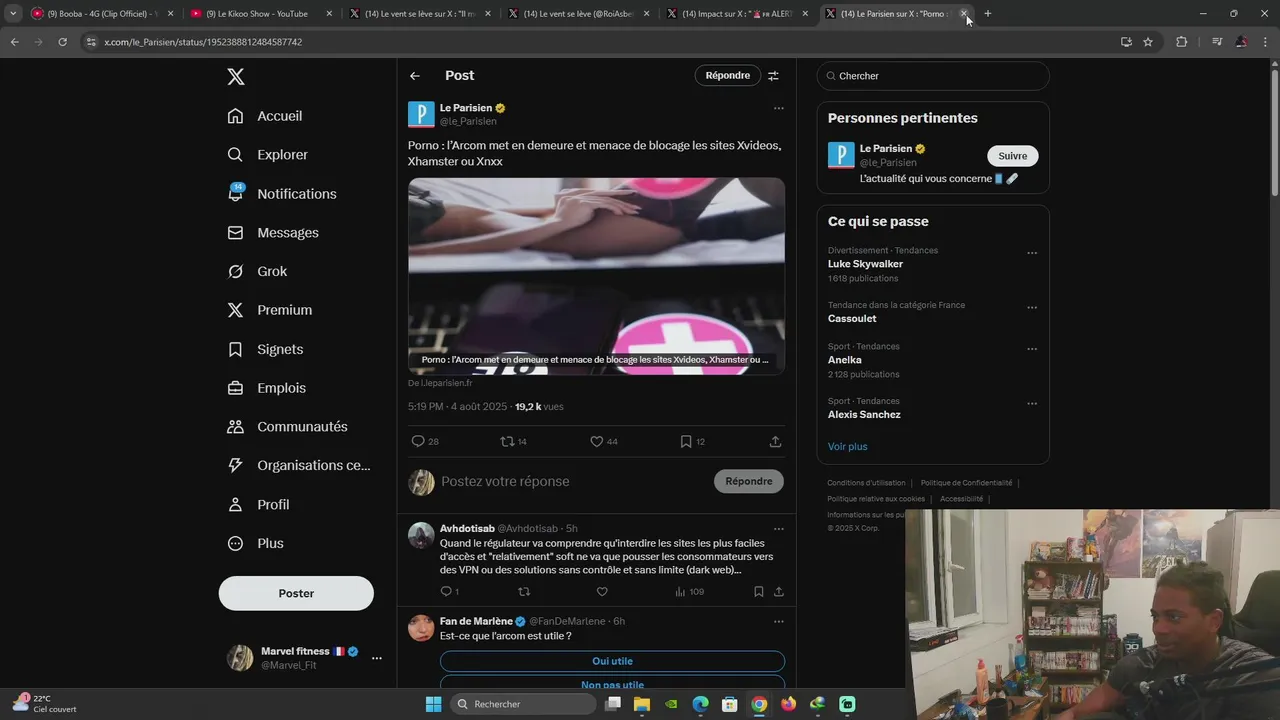Open account menu dots near Marvel fitness
The image size is (1280, 720).
click(377, 658)
